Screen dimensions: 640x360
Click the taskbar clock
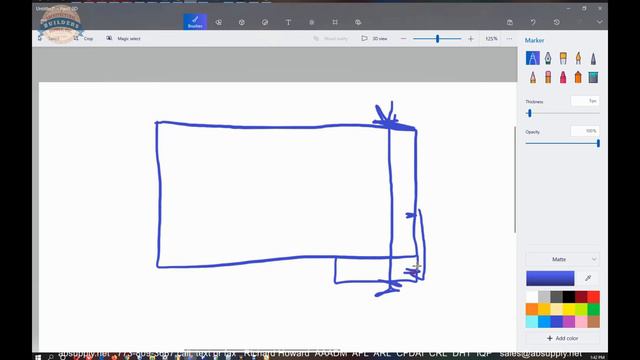(598, 358)
